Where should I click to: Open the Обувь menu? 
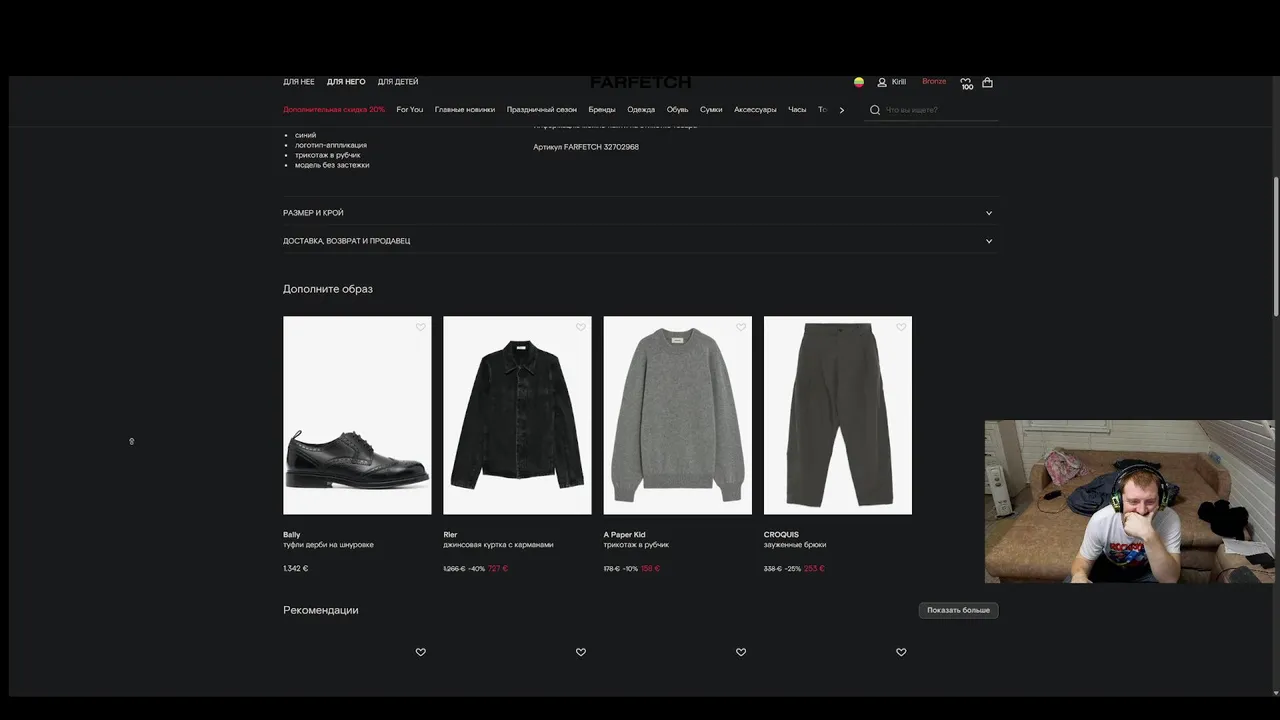tap(678, 110)
